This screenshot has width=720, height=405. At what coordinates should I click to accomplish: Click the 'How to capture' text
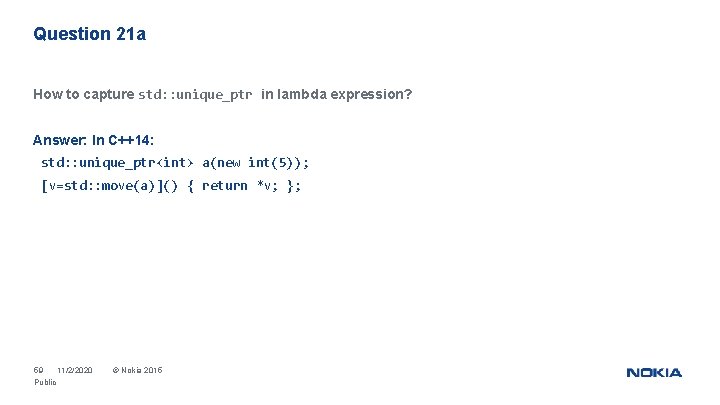(83, 95)
